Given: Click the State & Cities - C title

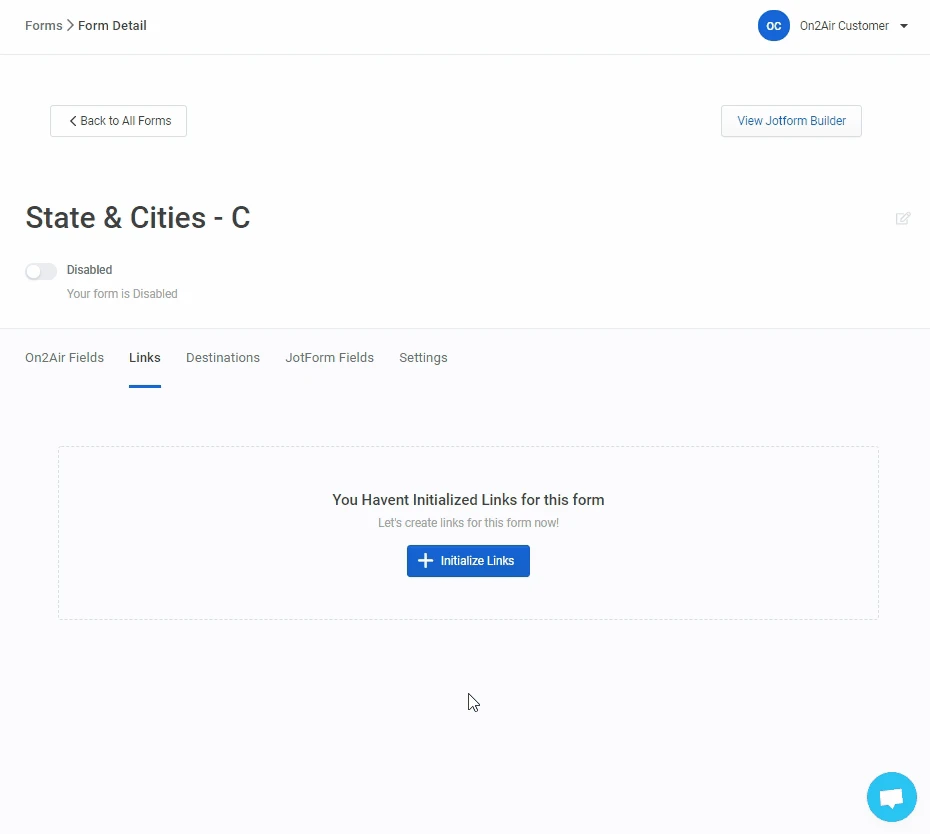Looking at the screenshot, I should coord(138,217).
